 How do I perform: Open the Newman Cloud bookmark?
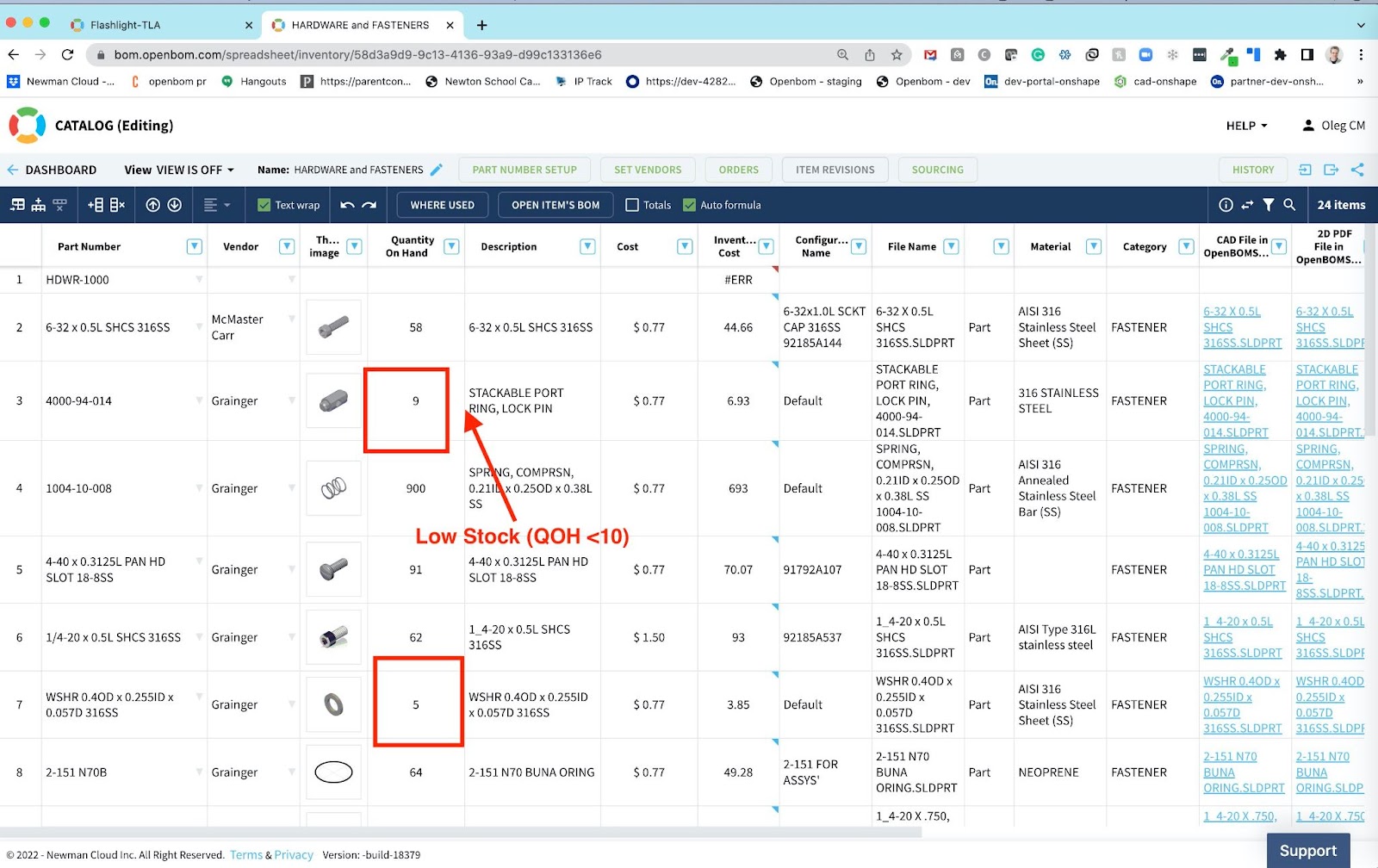tap(60, 82)
